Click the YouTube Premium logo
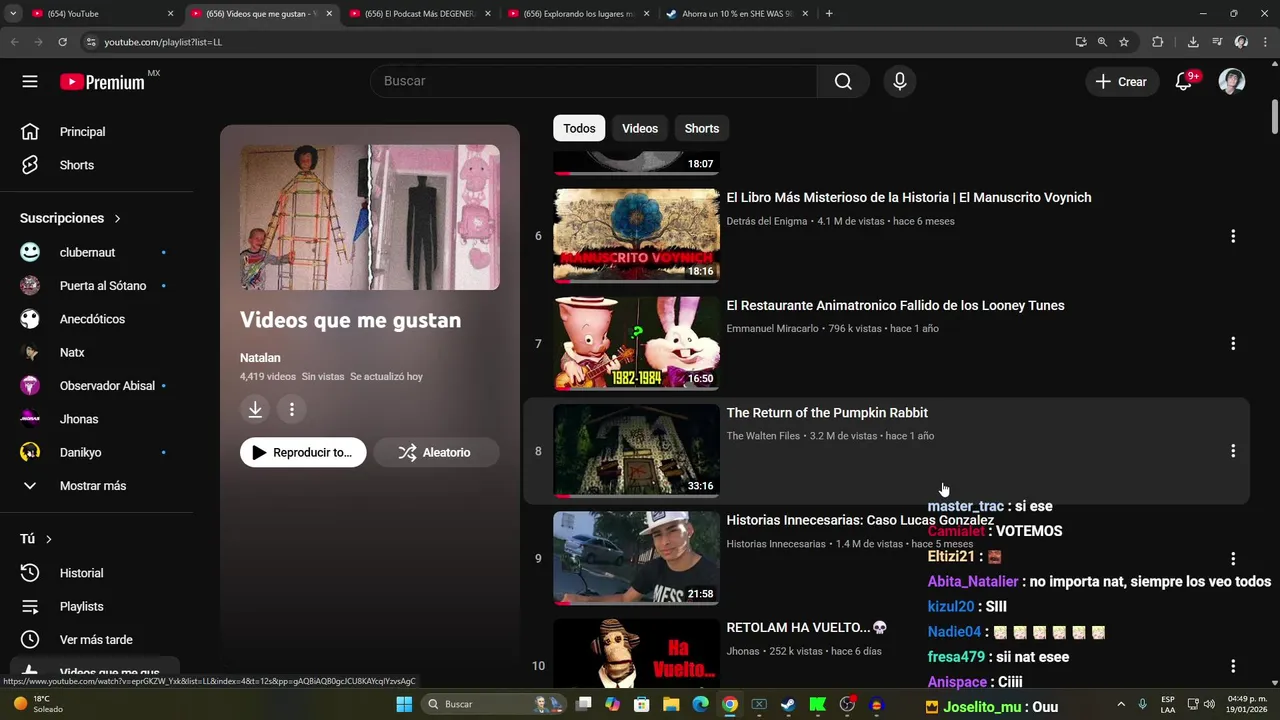This screenshot has height=720, width=1280. (103, 82)
